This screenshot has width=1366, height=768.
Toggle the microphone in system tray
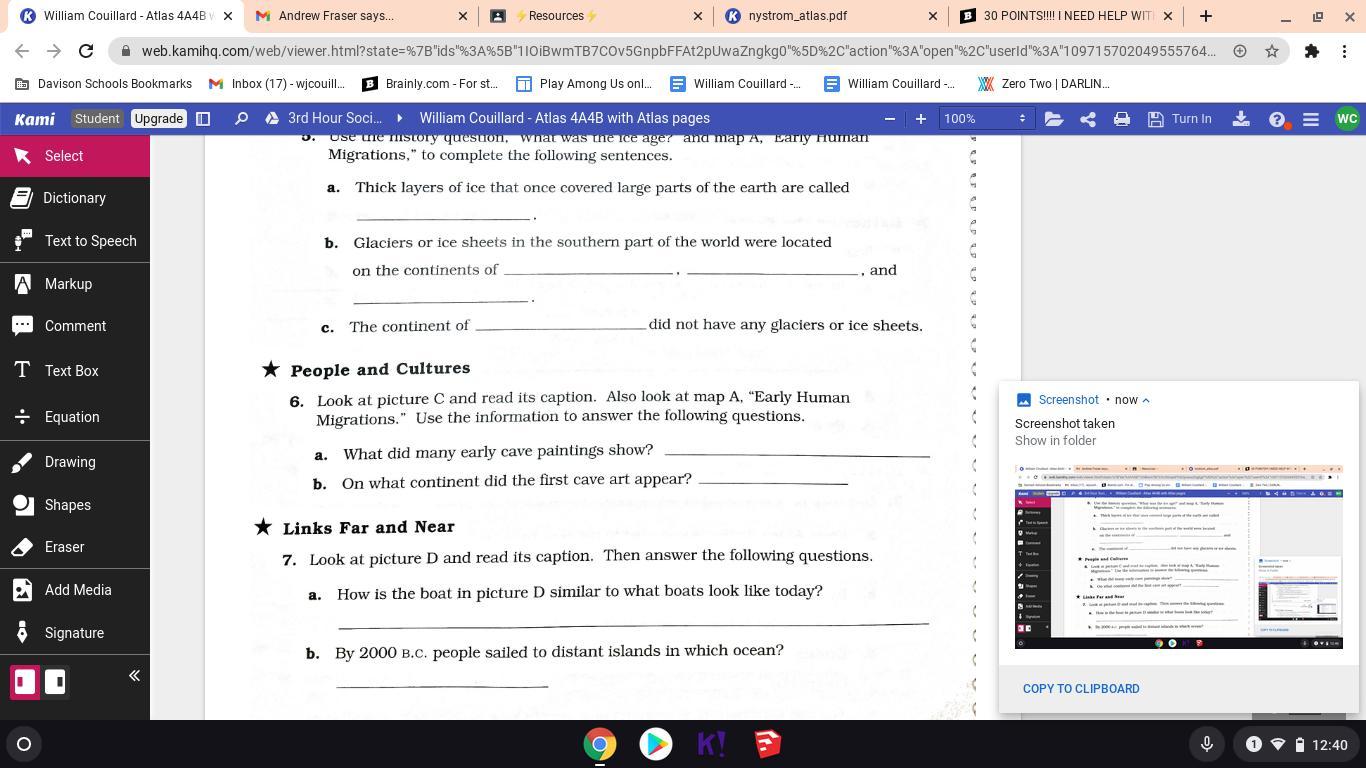(x=1207, y=744)
